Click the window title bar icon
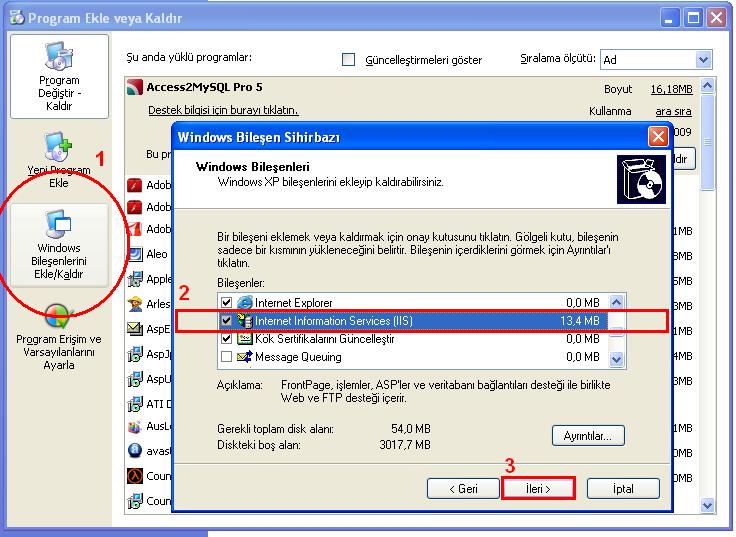 [x=17, y=18]
